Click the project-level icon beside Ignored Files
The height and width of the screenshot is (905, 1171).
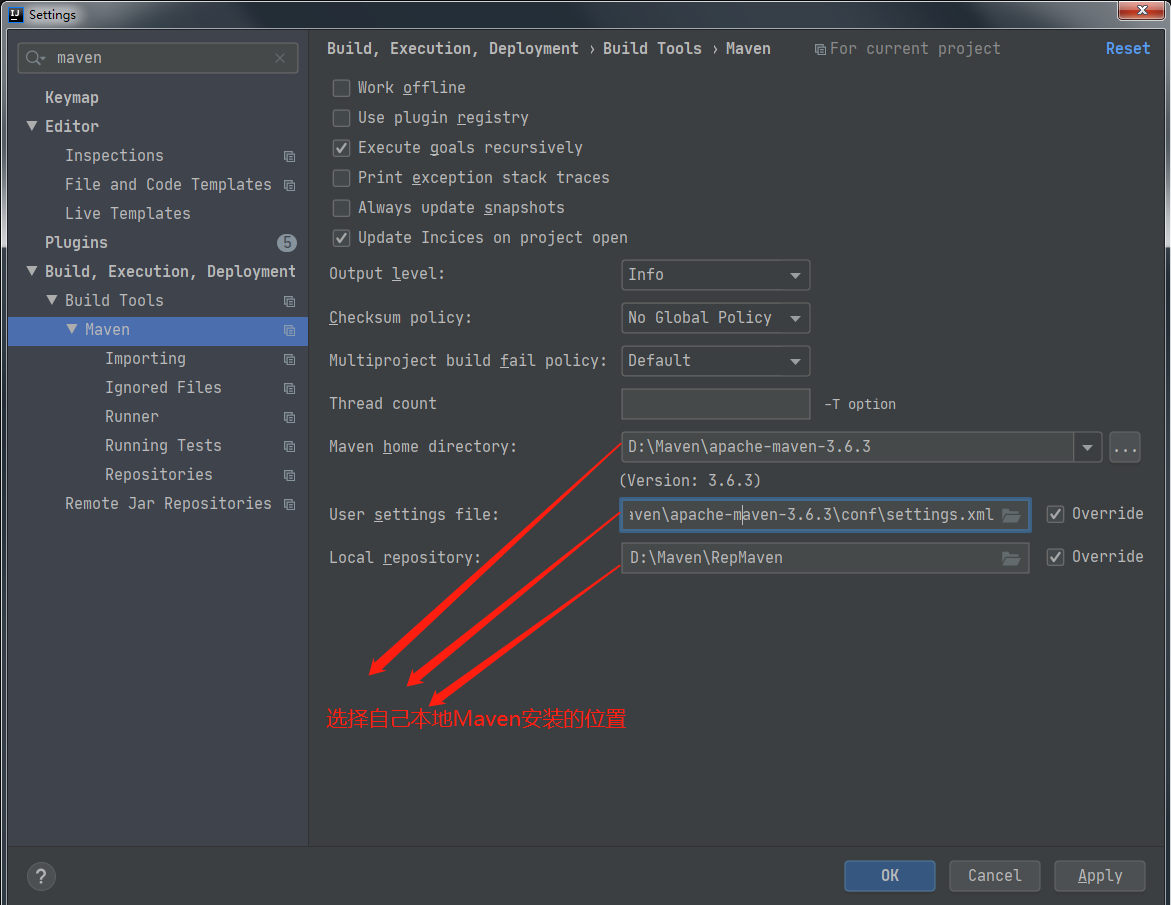[289, 388]
